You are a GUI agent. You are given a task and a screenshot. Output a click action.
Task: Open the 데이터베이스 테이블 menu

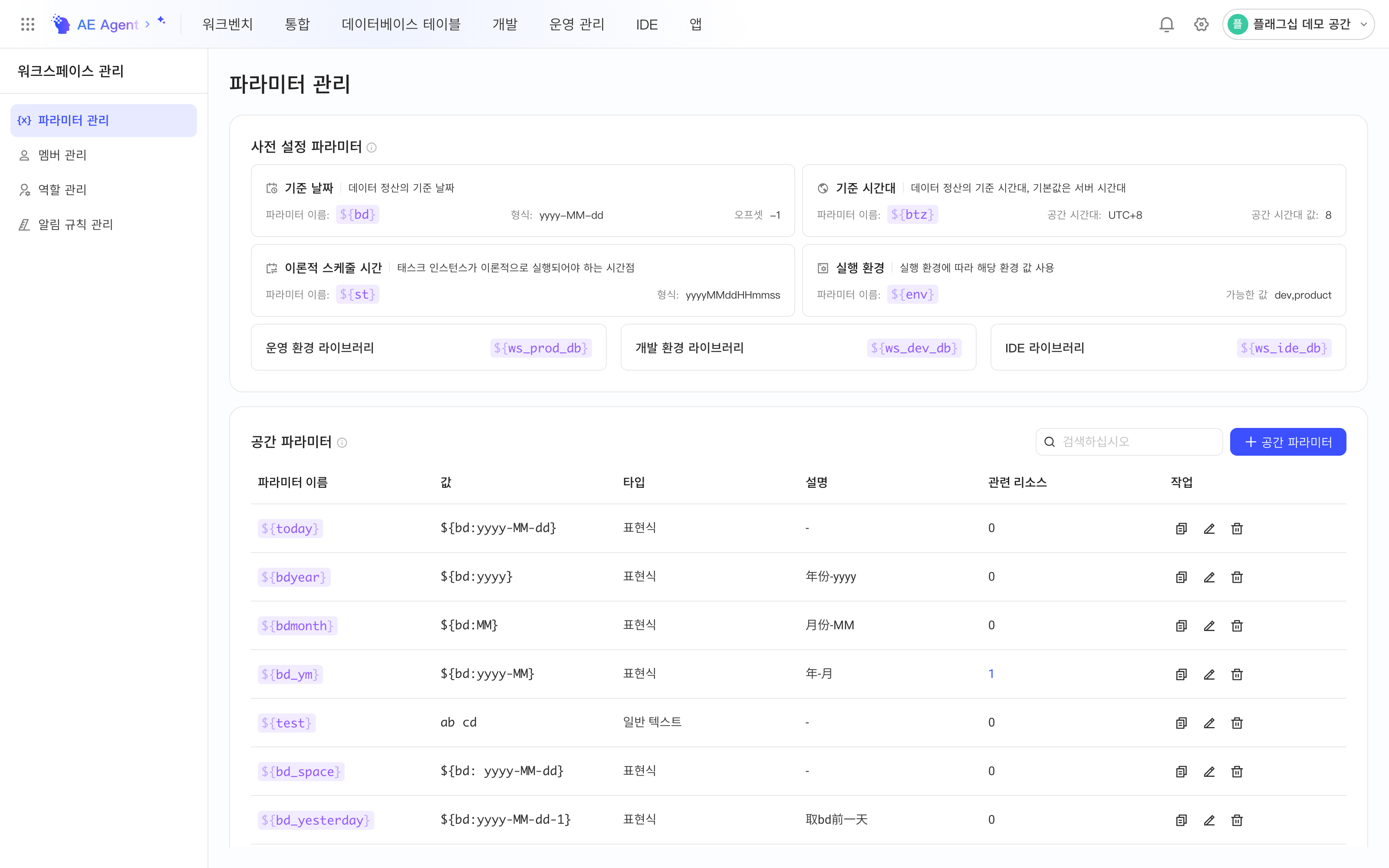pos(401,24)
